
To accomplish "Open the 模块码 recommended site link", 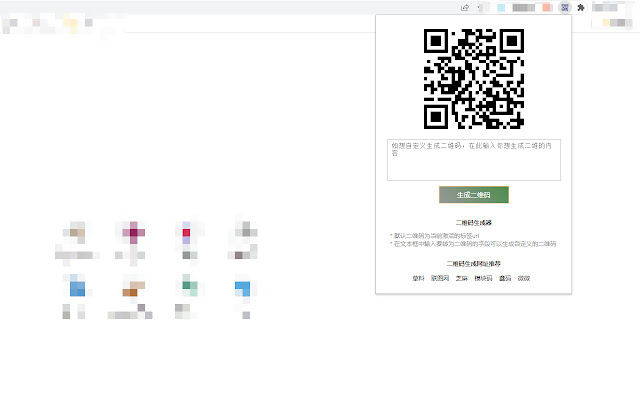I will tap(483, 278).
